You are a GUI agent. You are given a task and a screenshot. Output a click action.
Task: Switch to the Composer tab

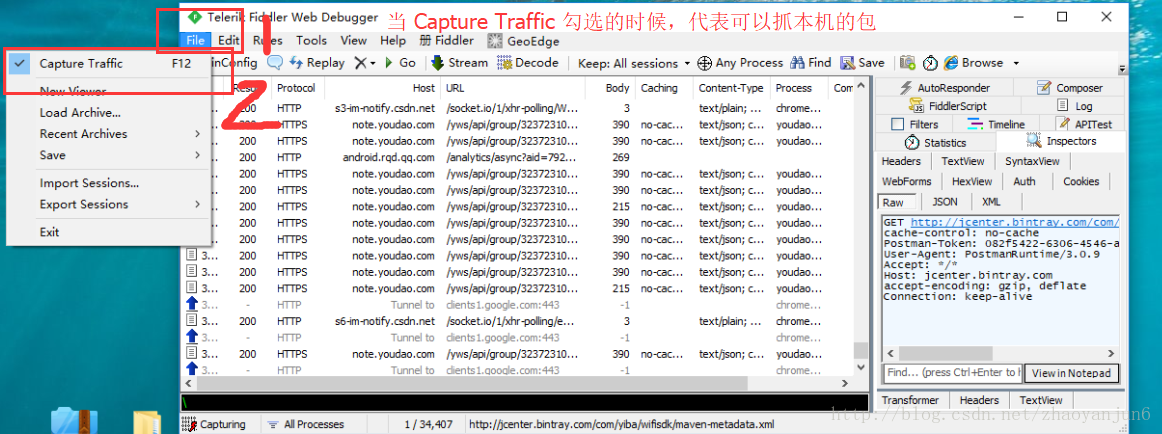(x=1069, y=88)
